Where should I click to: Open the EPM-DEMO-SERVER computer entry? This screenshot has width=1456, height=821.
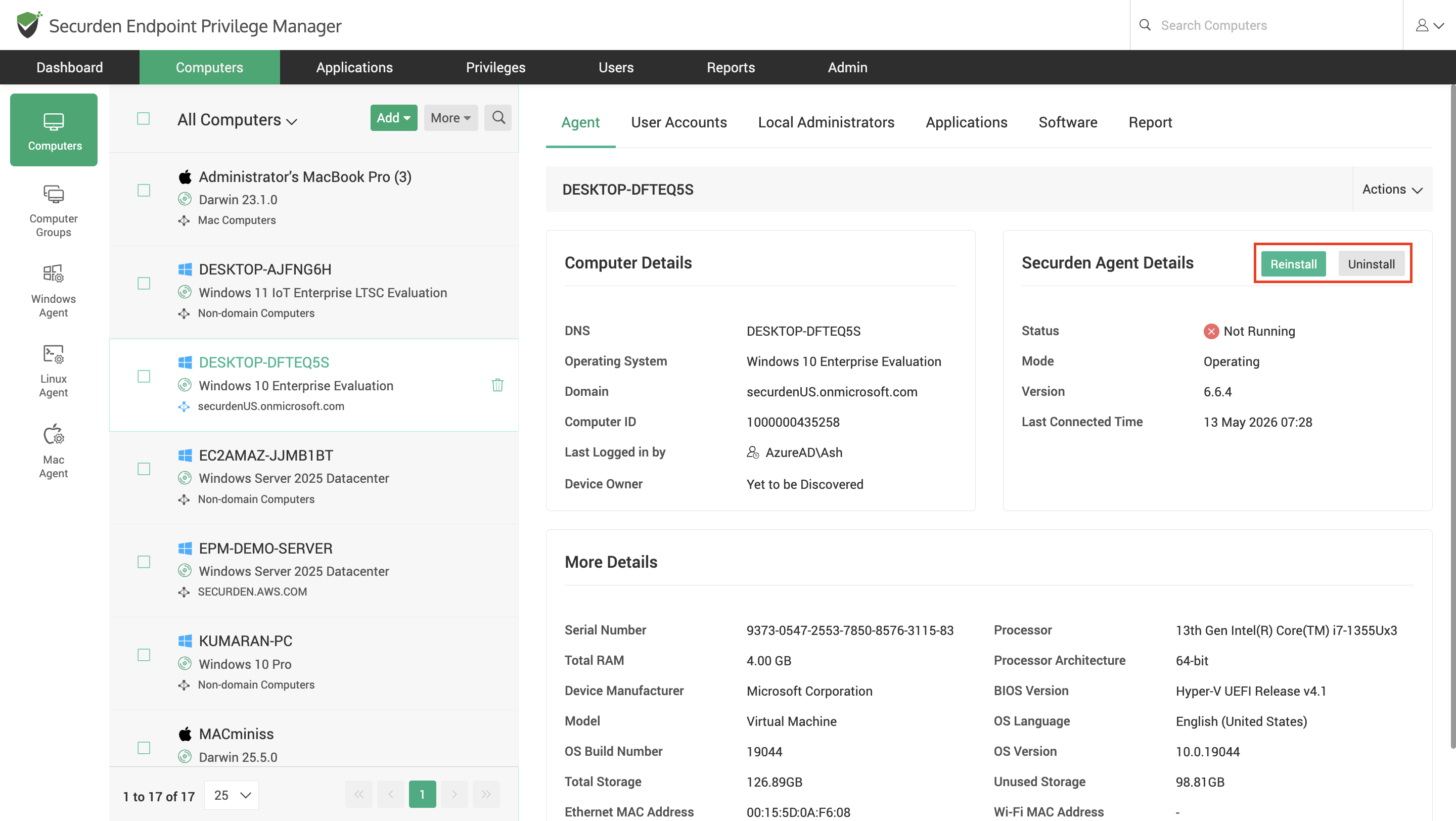pyautogui.click(x=314, y=570)
